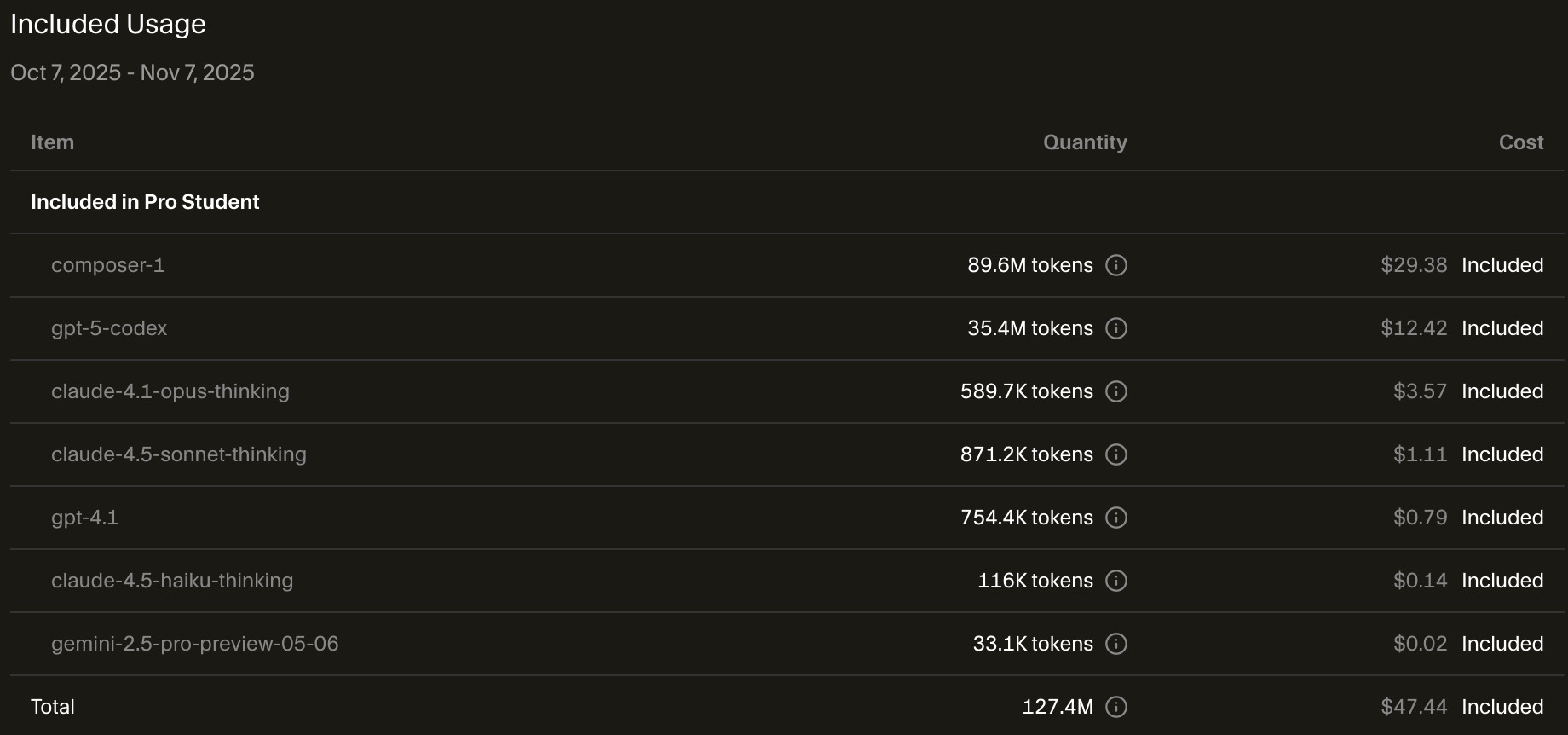The width and height of the screenshot is (1568, 735).
Task: Click the Included in Pro Student heading
Action: pyautogui.click(x=145, y=202)
